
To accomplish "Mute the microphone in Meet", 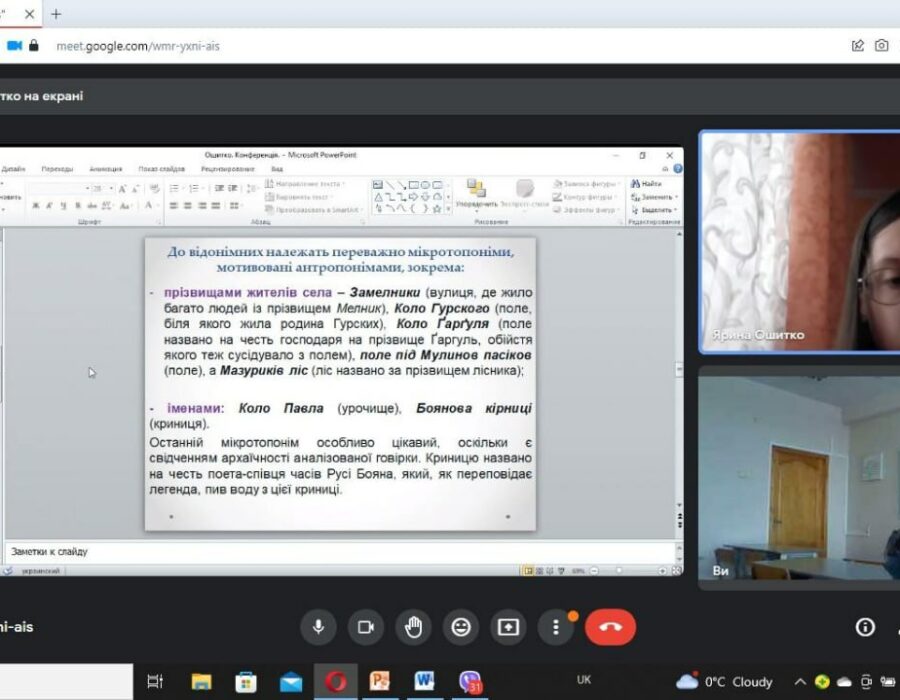I will pos(318,627).
